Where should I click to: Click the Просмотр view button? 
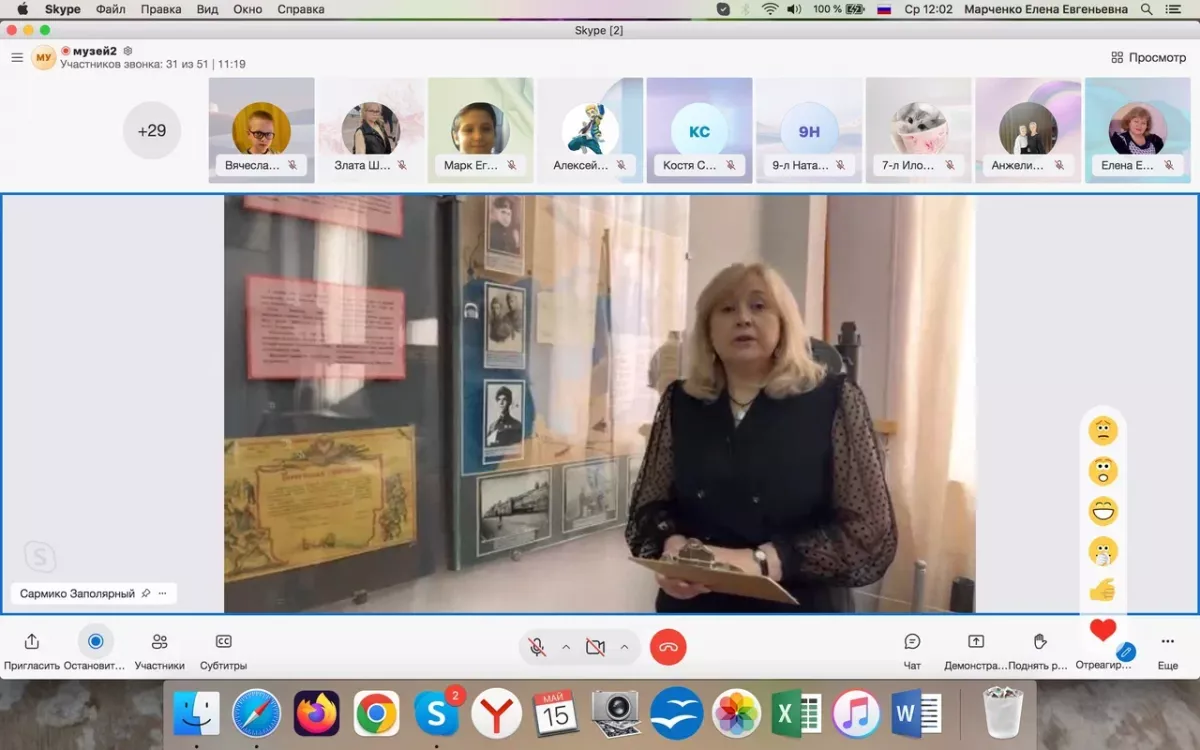pos(1148,57)
